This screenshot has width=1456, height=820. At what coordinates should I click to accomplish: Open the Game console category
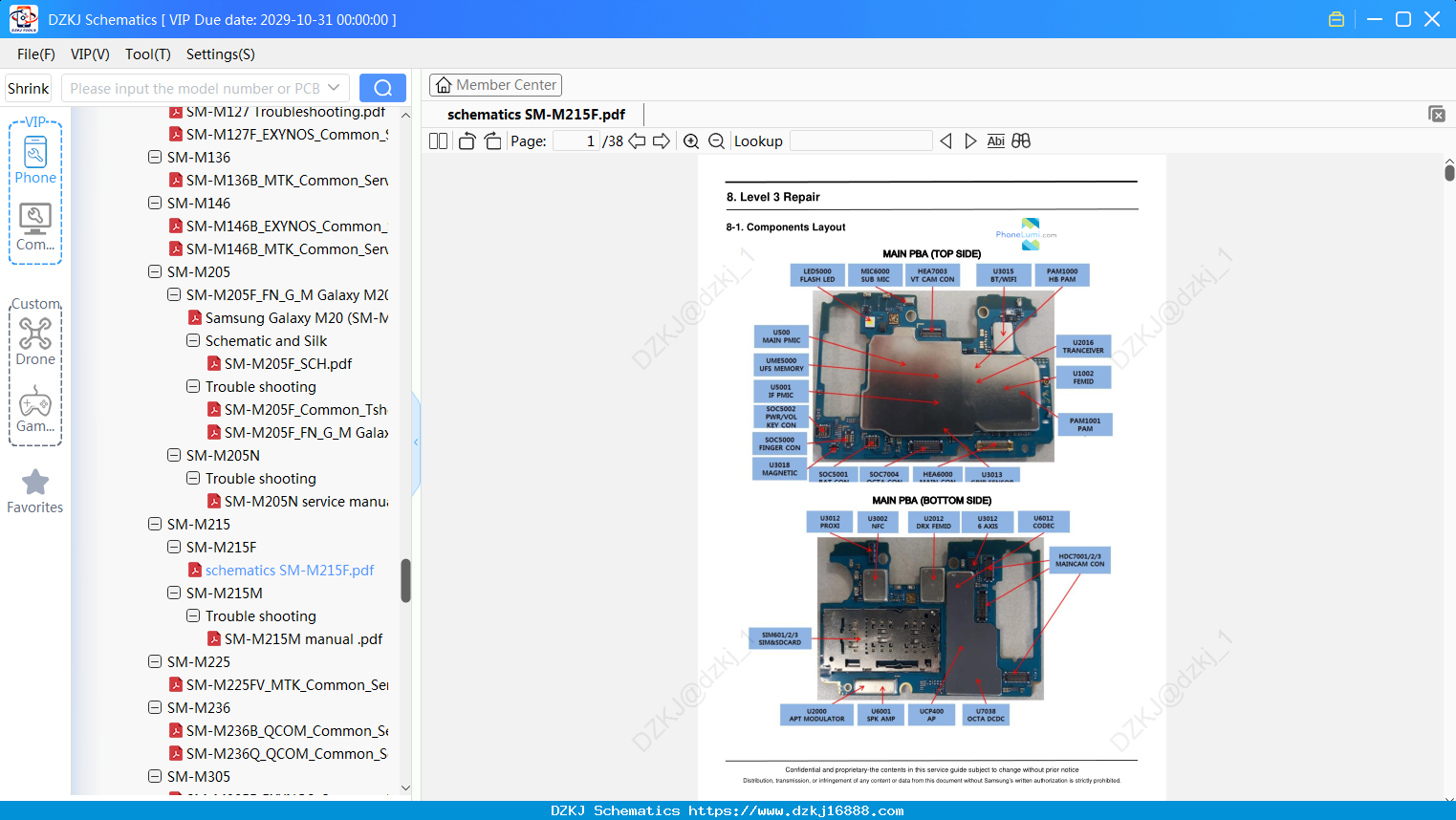pyautogui.click(x=35, y=409)
